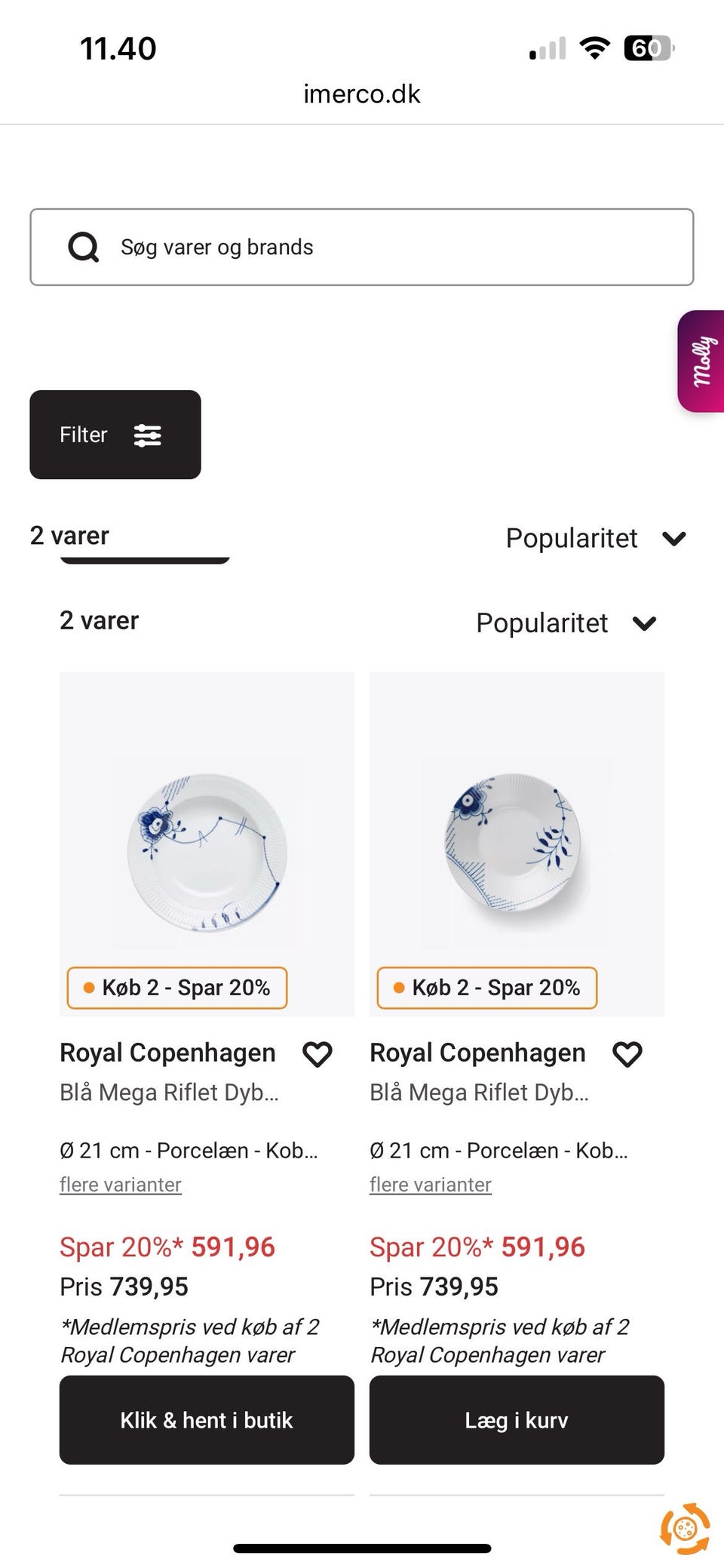The width and height of the screenshot is (724, 1568).
Task: Tap the imerco.dk address bar
Action: coord(362,94)
